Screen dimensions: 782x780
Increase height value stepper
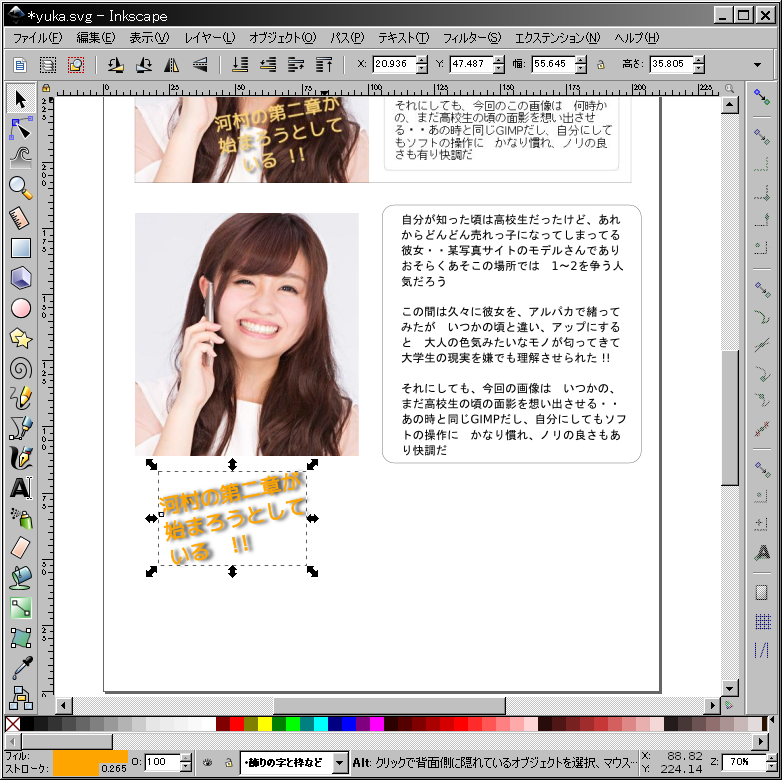point(699,60)
